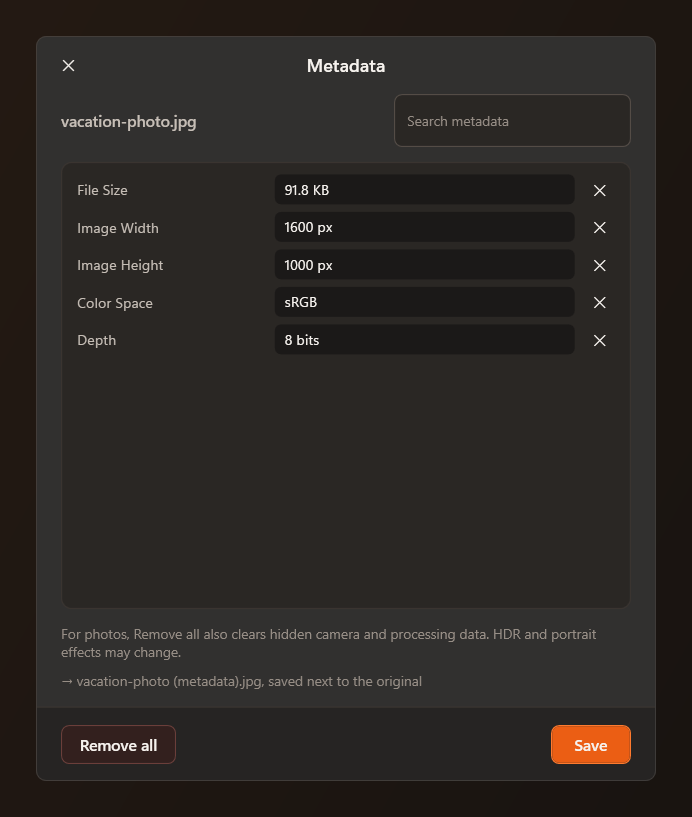Click the Image Height label
The width and height of the screenshot is (692, 817).
point(120,266)
